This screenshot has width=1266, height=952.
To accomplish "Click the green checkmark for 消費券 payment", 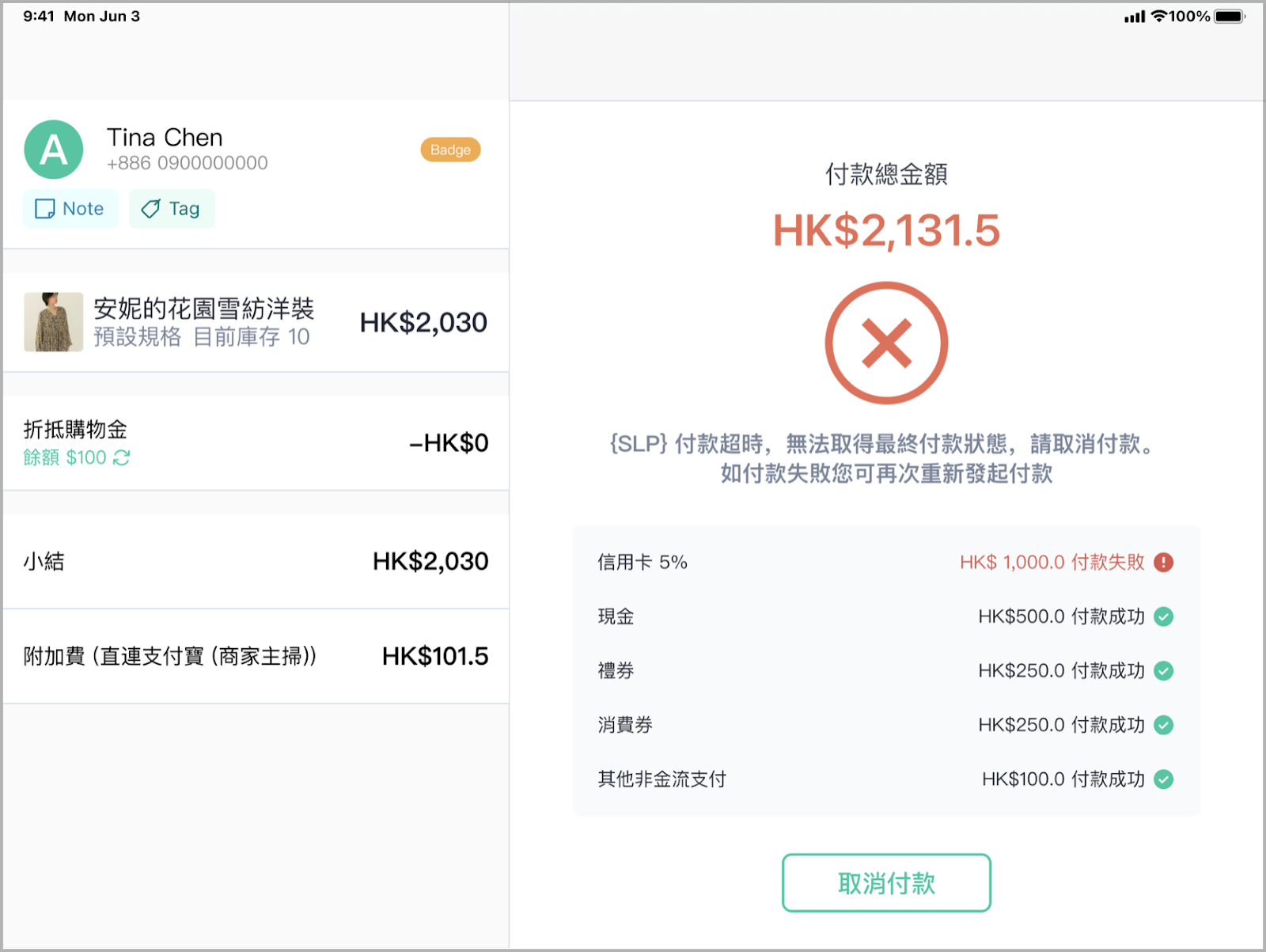I will click(1163, 725).
